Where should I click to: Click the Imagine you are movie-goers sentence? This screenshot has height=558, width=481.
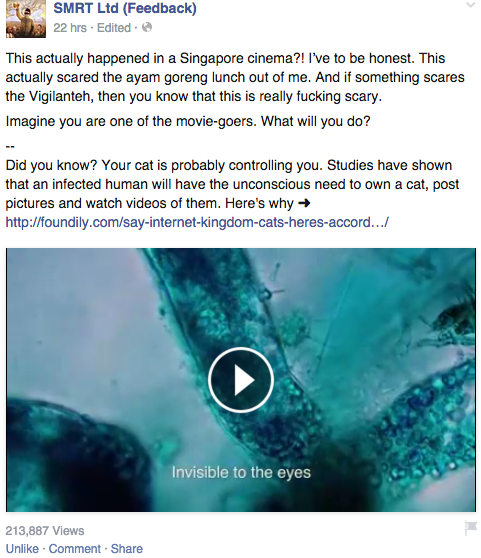point(188,122)
